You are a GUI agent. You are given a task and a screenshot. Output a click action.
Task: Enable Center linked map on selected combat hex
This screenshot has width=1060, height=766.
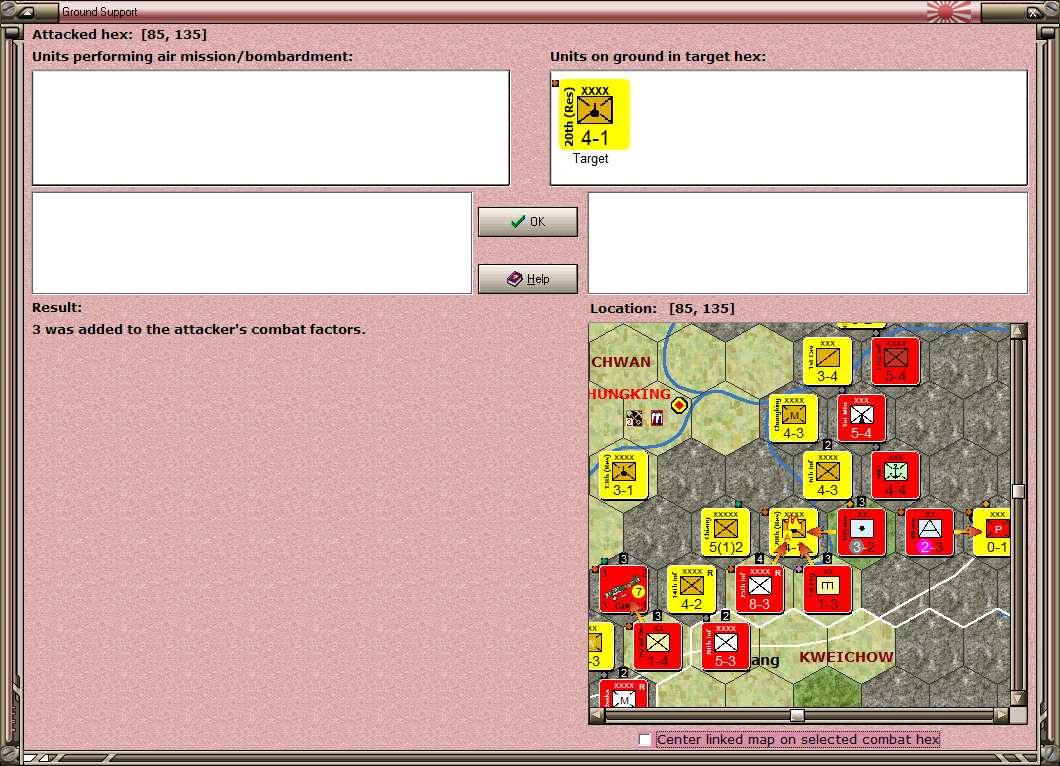[x=645, y=740]
